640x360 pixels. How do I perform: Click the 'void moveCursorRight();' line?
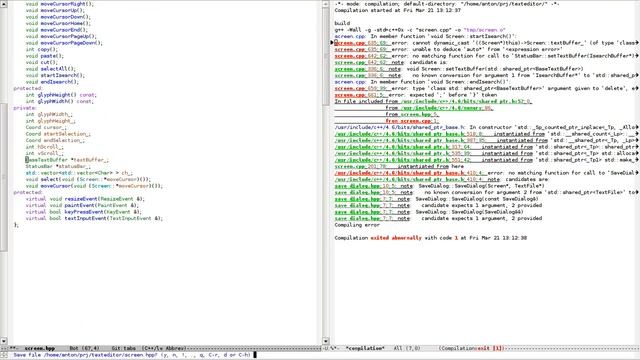(x=60, y=4)
